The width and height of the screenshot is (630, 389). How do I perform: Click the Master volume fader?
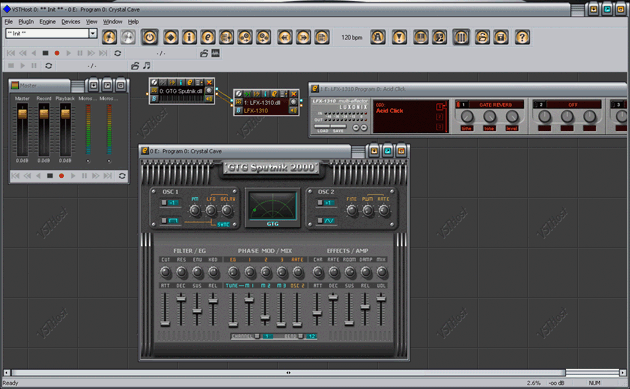click(22, 114)
